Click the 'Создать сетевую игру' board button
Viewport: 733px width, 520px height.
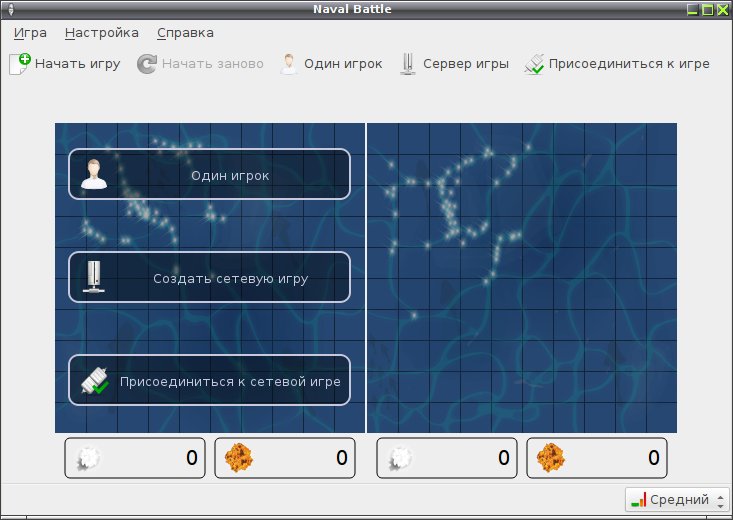coord(209,277)
